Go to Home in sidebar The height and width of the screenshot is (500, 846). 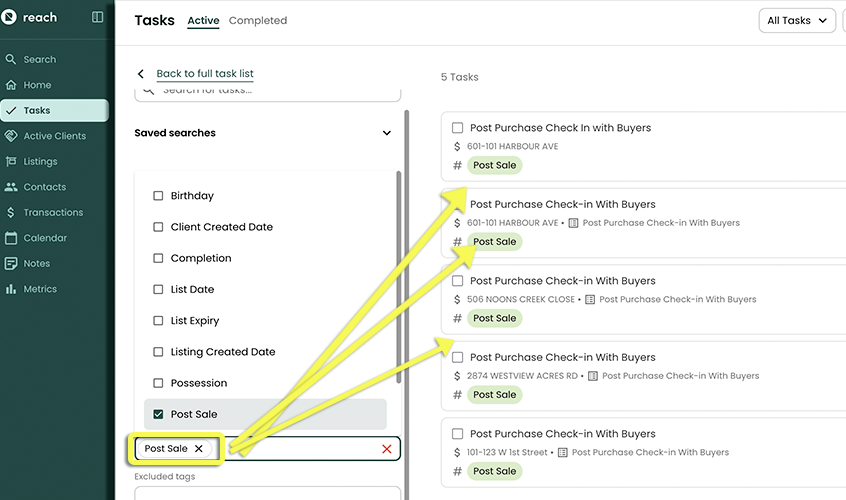pyautogui.click(x=37, y=85)
